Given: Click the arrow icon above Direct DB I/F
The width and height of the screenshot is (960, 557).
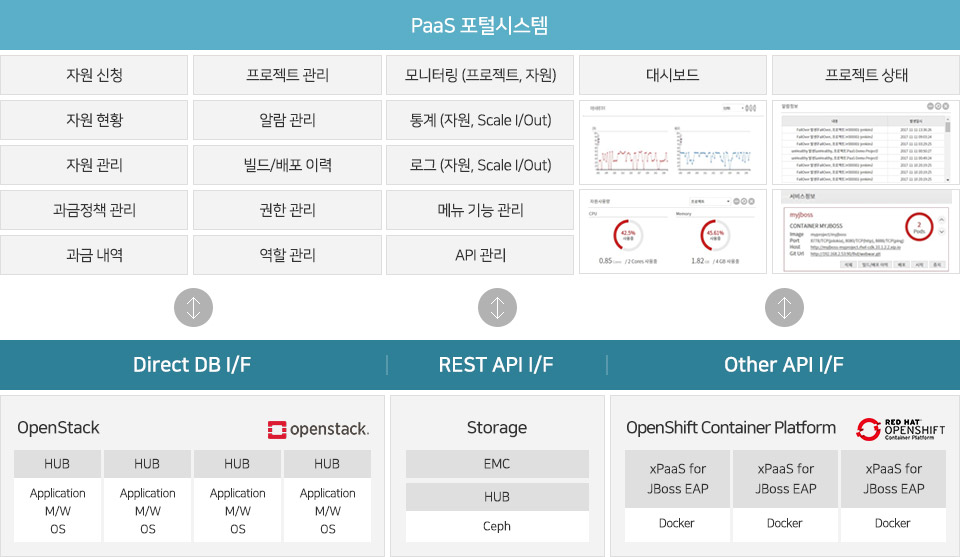Looking at the screenshot, I should coord(193,307).
